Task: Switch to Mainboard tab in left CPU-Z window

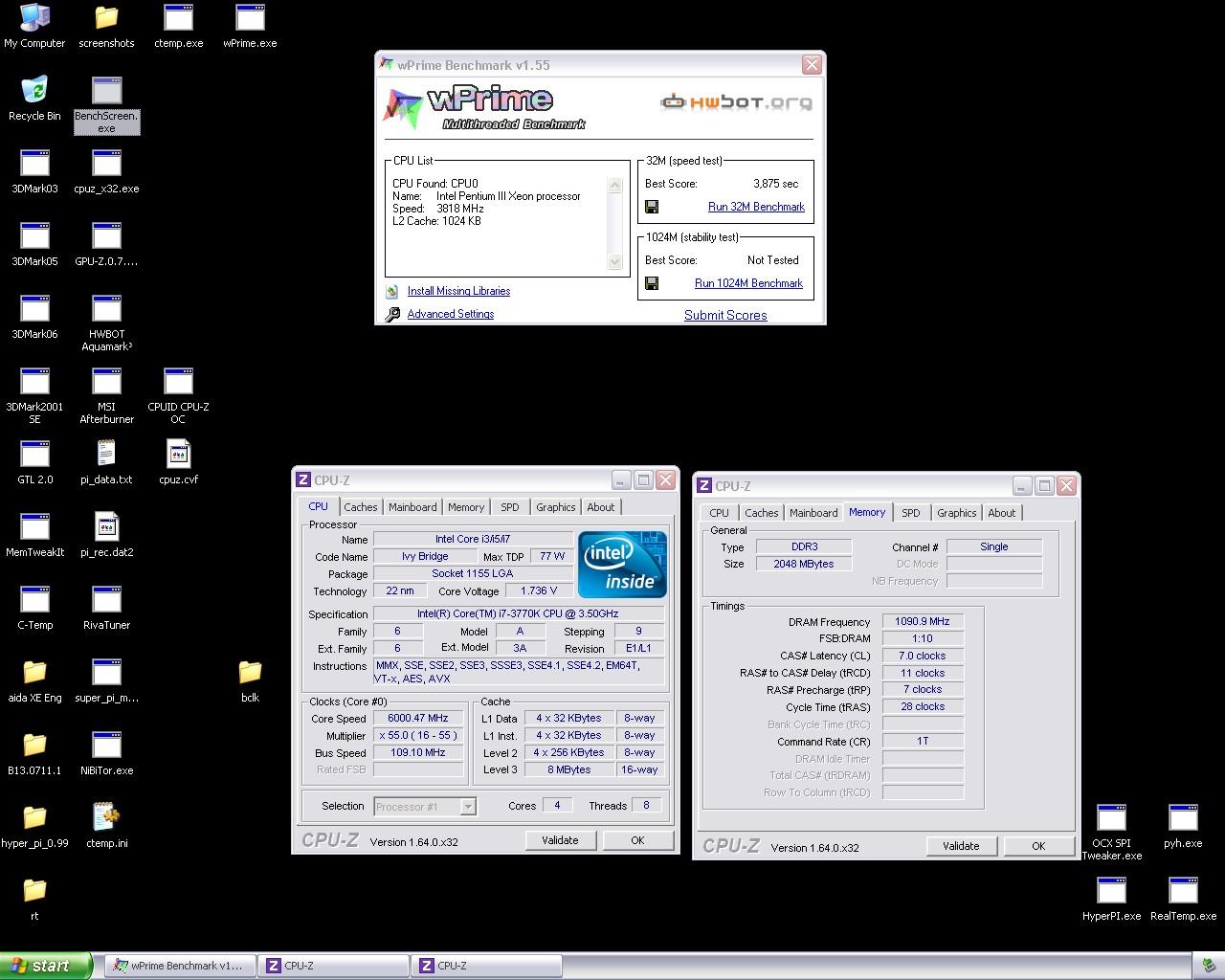Action: [412, 507]
